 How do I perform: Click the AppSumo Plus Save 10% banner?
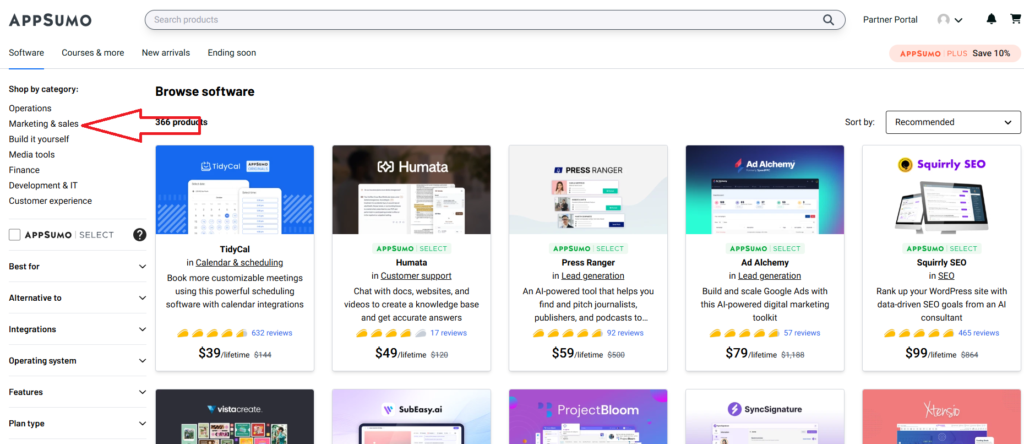[x=954, y=54]
